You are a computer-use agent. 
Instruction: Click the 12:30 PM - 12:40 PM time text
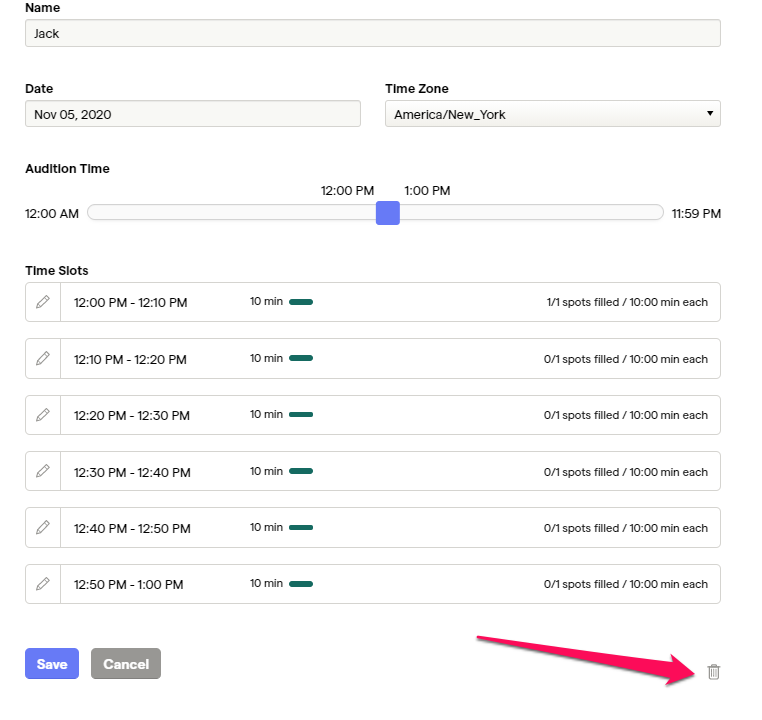coord(130,472)
